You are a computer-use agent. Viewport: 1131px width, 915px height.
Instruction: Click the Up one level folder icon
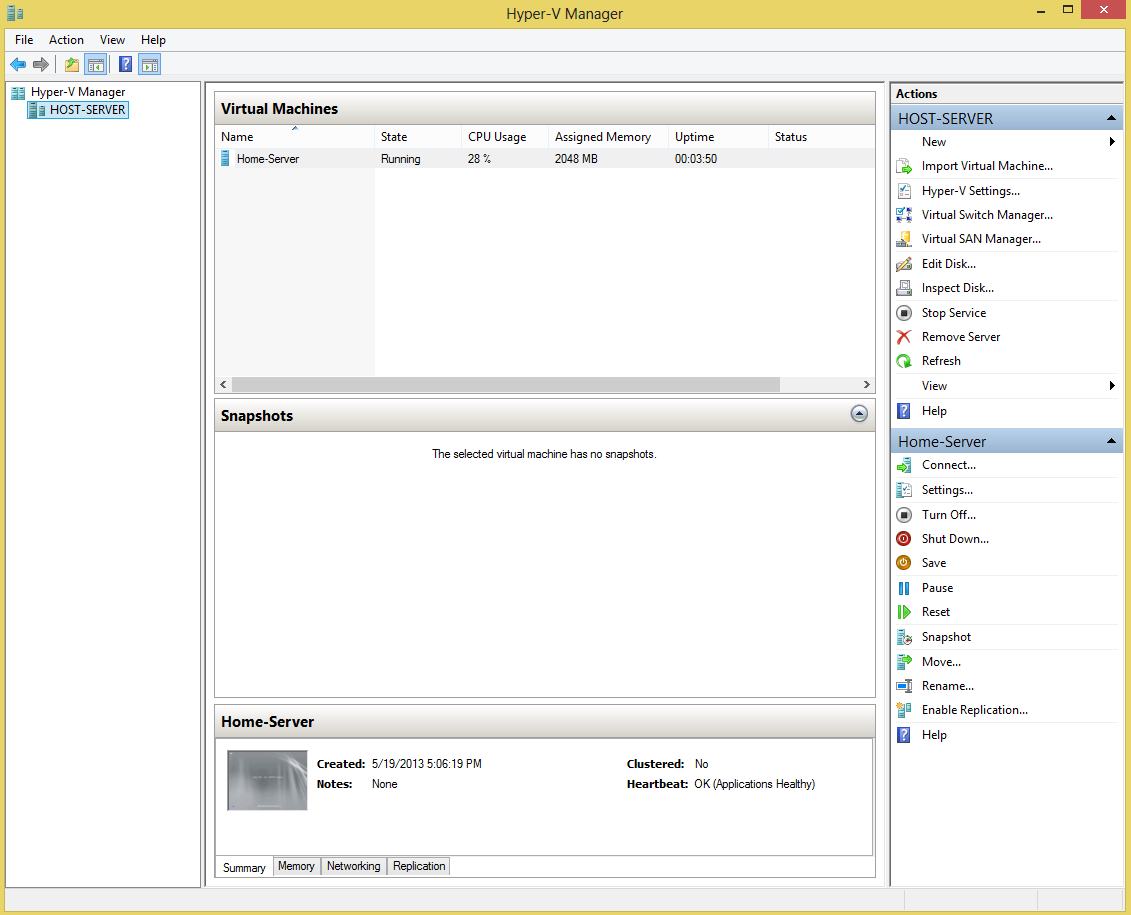click(71, 65)
